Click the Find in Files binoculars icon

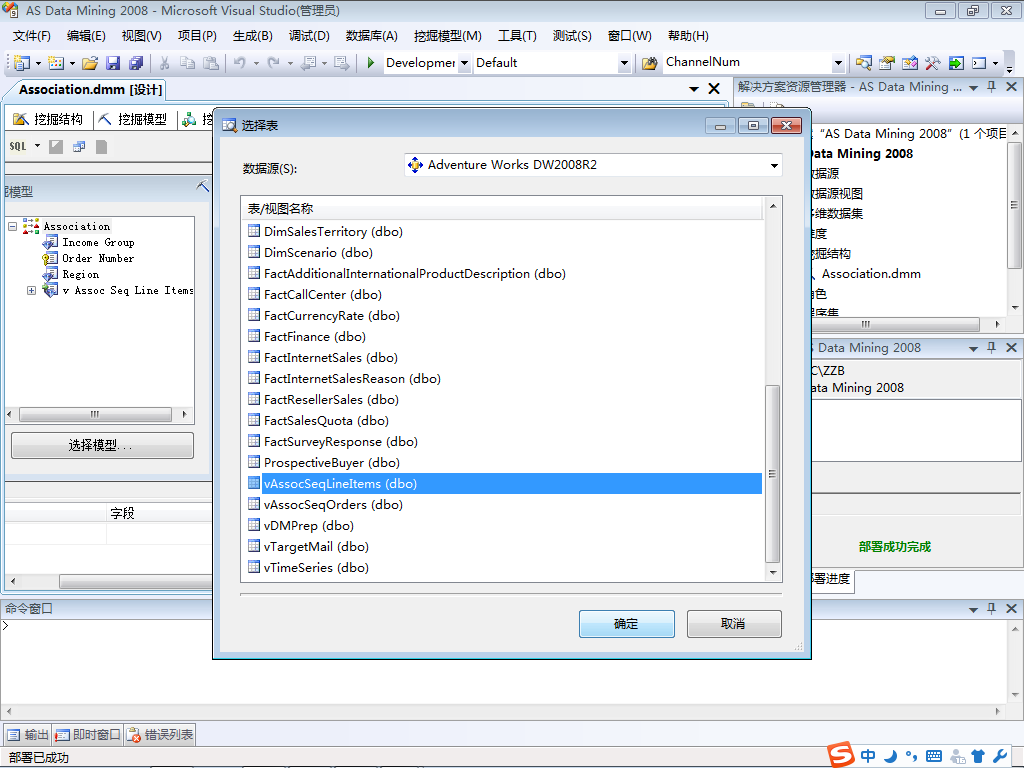click(x=649, y=63)
